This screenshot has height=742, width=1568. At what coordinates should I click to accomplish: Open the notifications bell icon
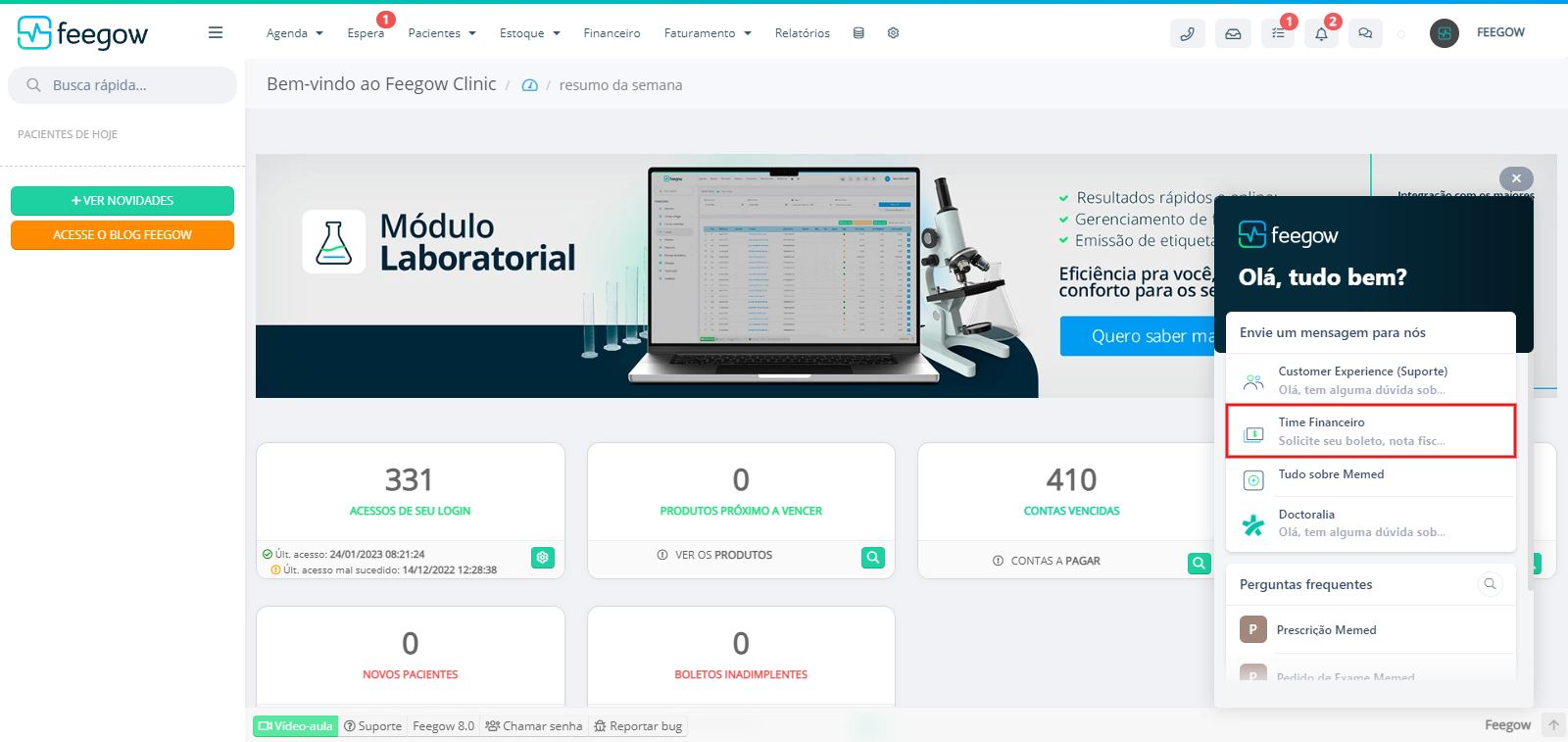[1321, 33]
